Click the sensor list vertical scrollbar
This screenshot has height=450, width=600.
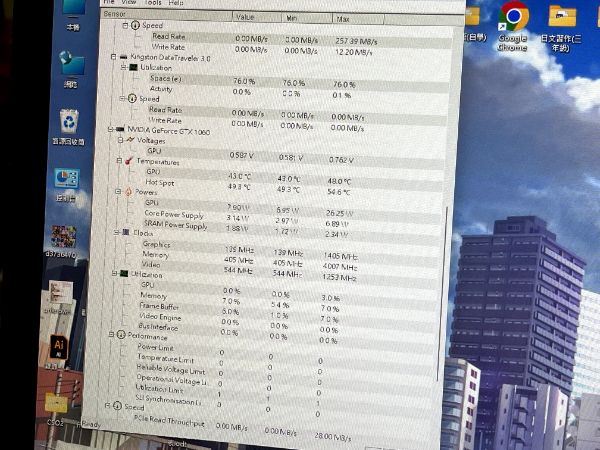click(x=442, y=293)
